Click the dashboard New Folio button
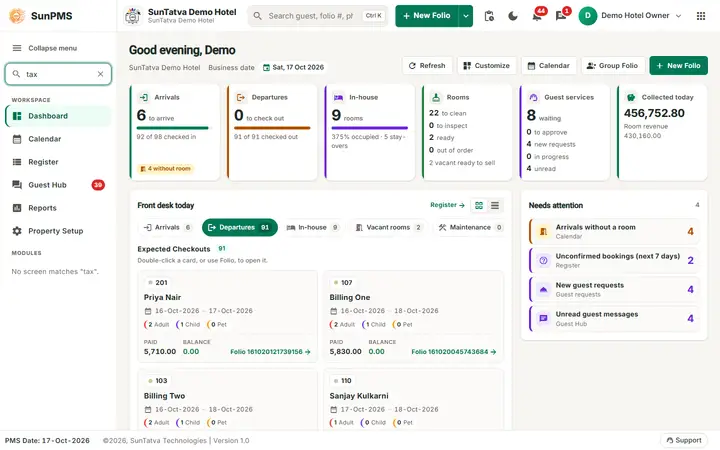720x450 pixels. point(678,66)
